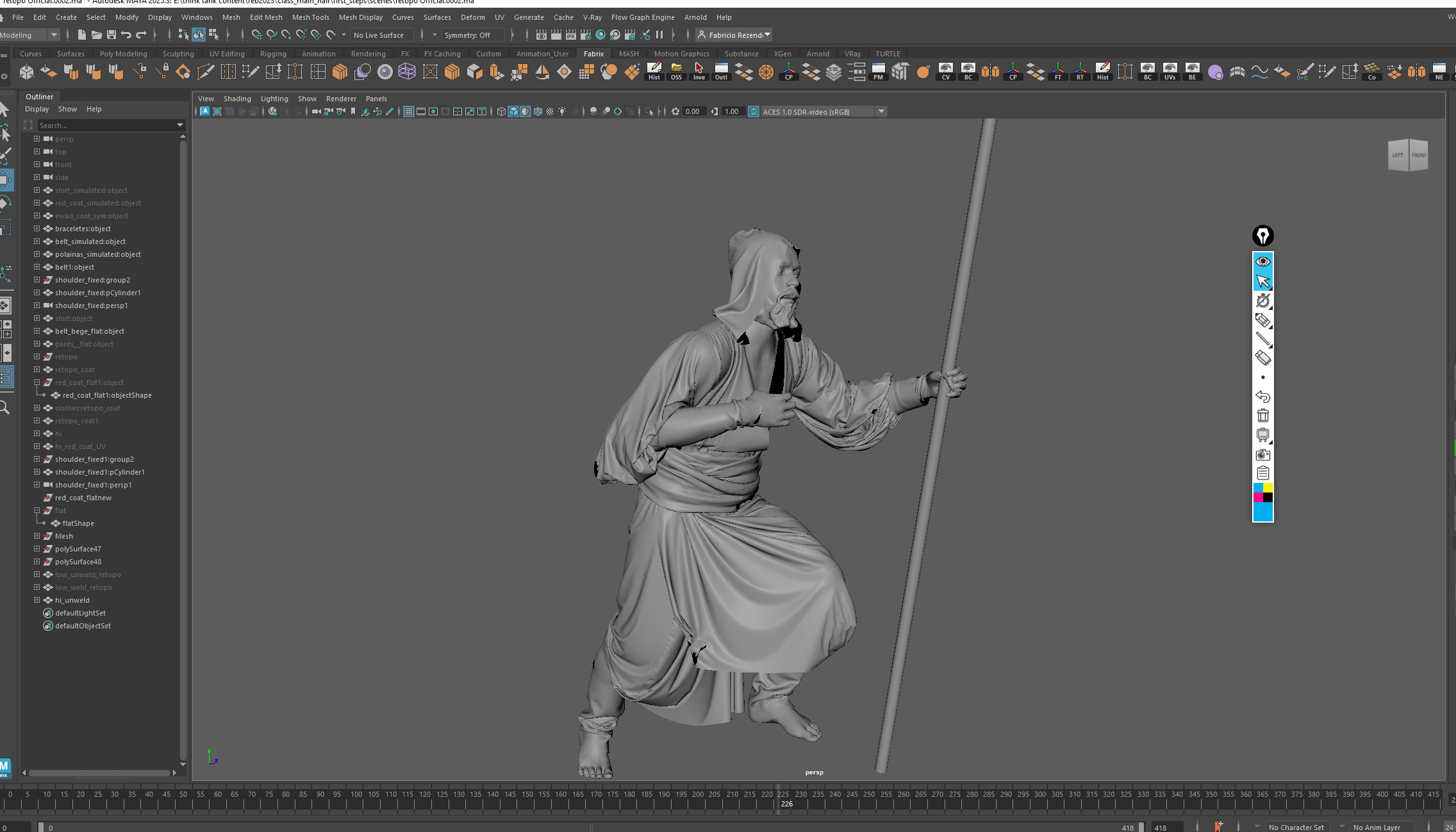
Task: Switch to the Sculpting shelf tab
Action: (x=178, y=54)
